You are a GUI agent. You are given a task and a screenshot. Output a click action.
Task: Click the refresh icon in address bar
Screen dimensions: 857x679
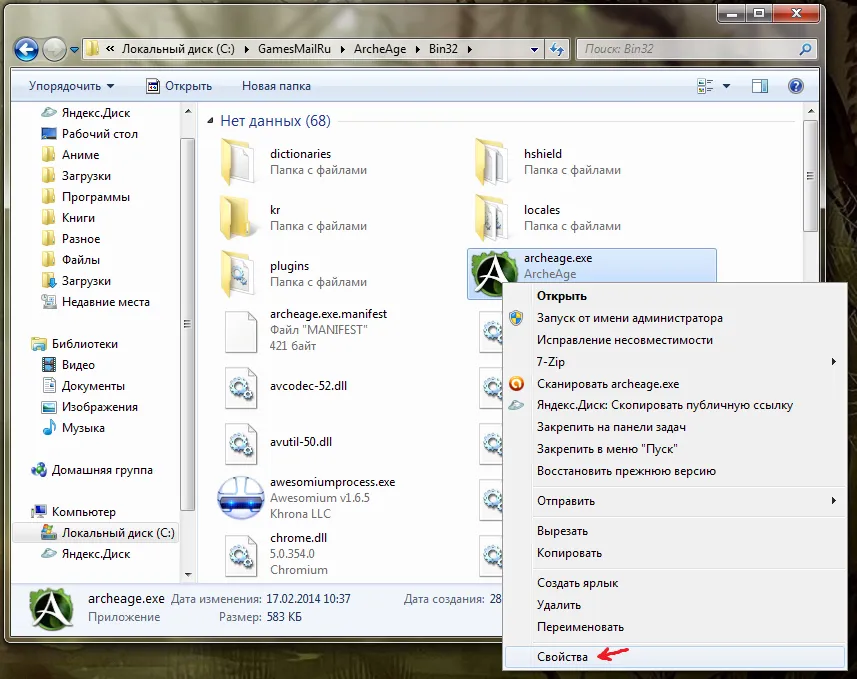click(556, 48)
